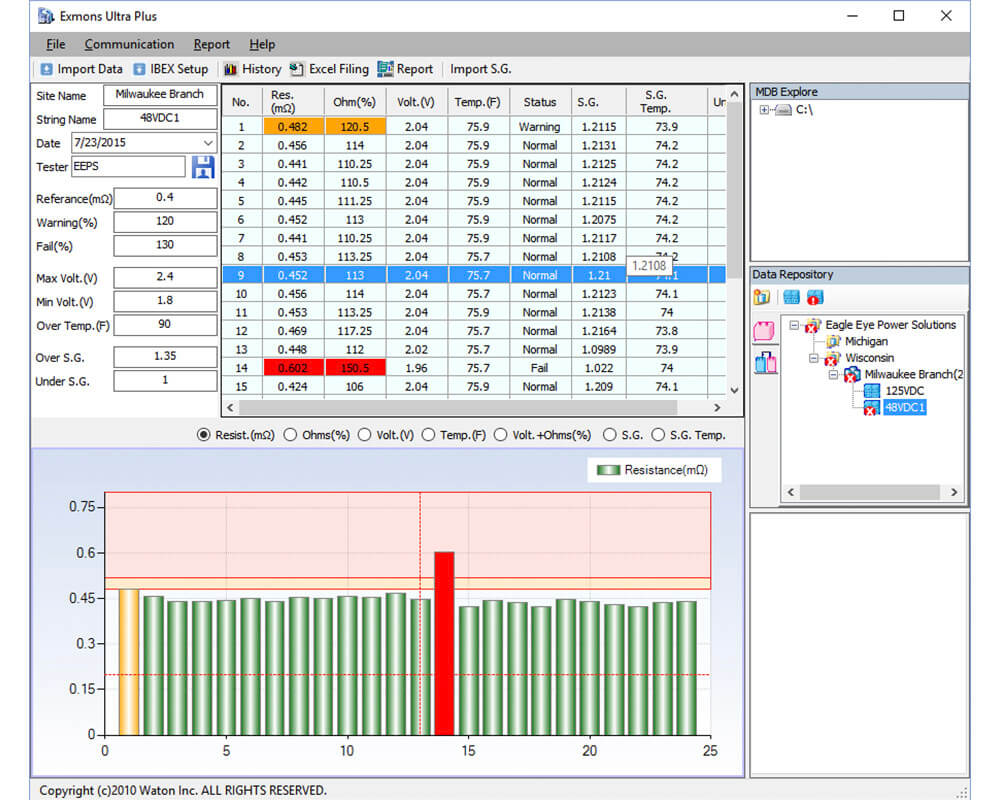Click the red failed bar in the chart

point(444,643)
